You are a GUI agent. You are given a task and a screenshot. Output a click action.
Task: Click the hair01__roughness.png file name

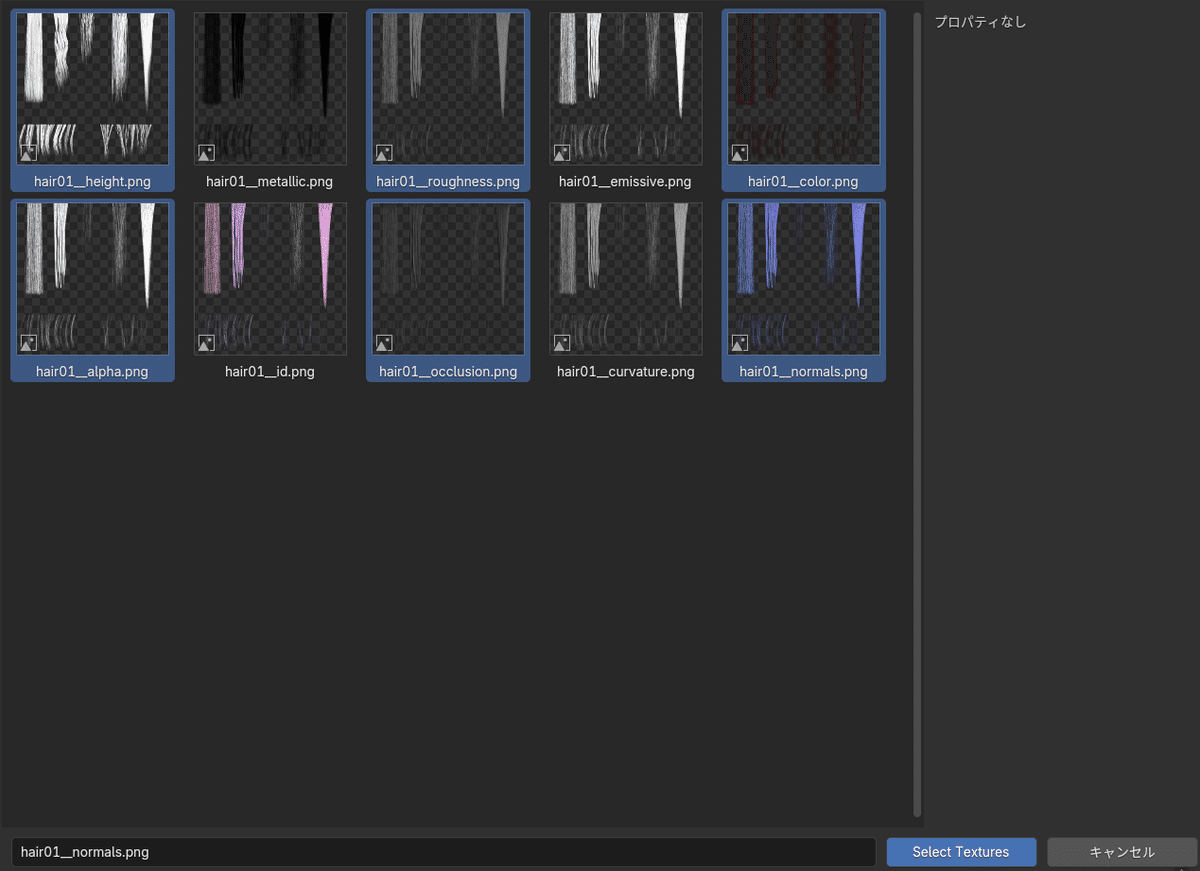point(448,182)
